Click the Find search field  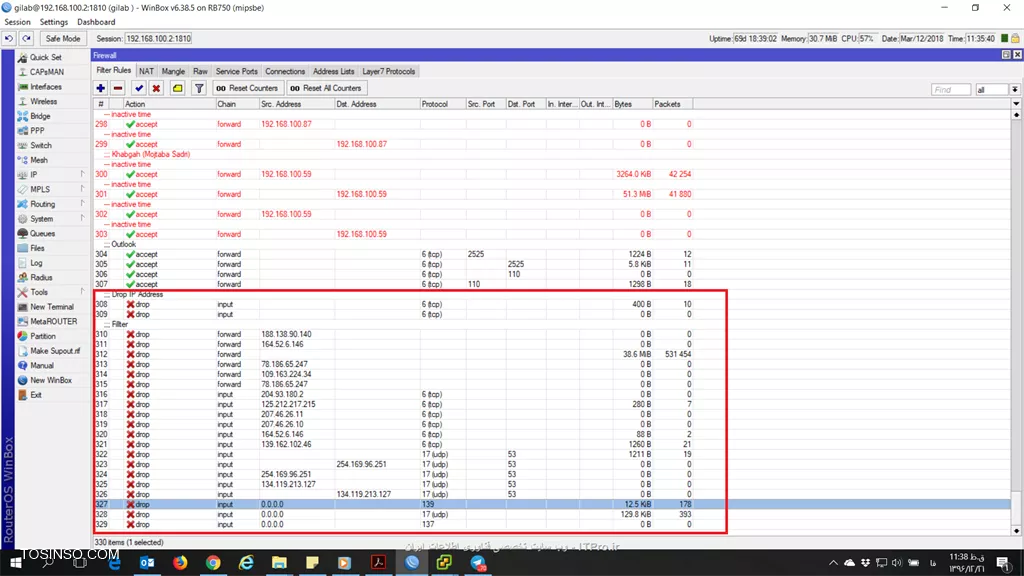click(x=951, y=89)
